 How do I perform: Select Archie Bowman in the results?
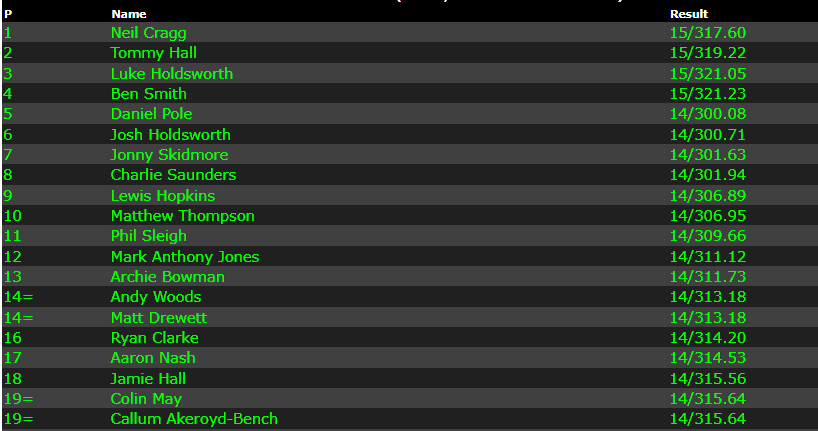[167, 277]
